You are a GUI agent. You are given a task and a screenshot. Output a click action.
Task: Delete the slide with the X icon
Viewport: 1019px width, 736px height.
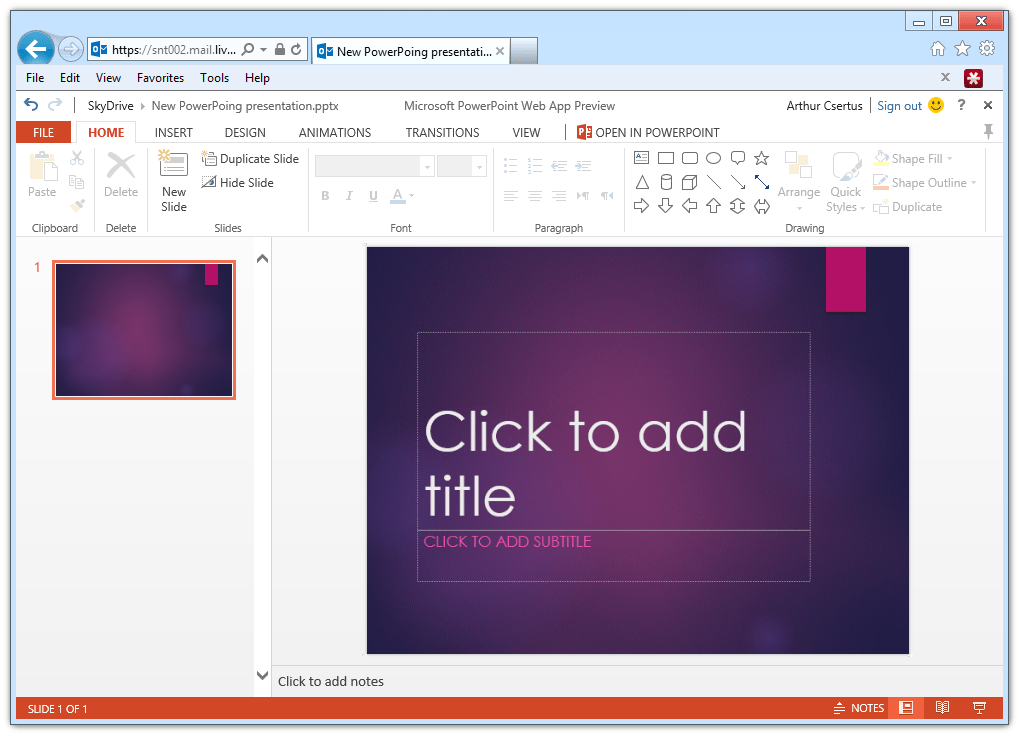pos(121,166)
